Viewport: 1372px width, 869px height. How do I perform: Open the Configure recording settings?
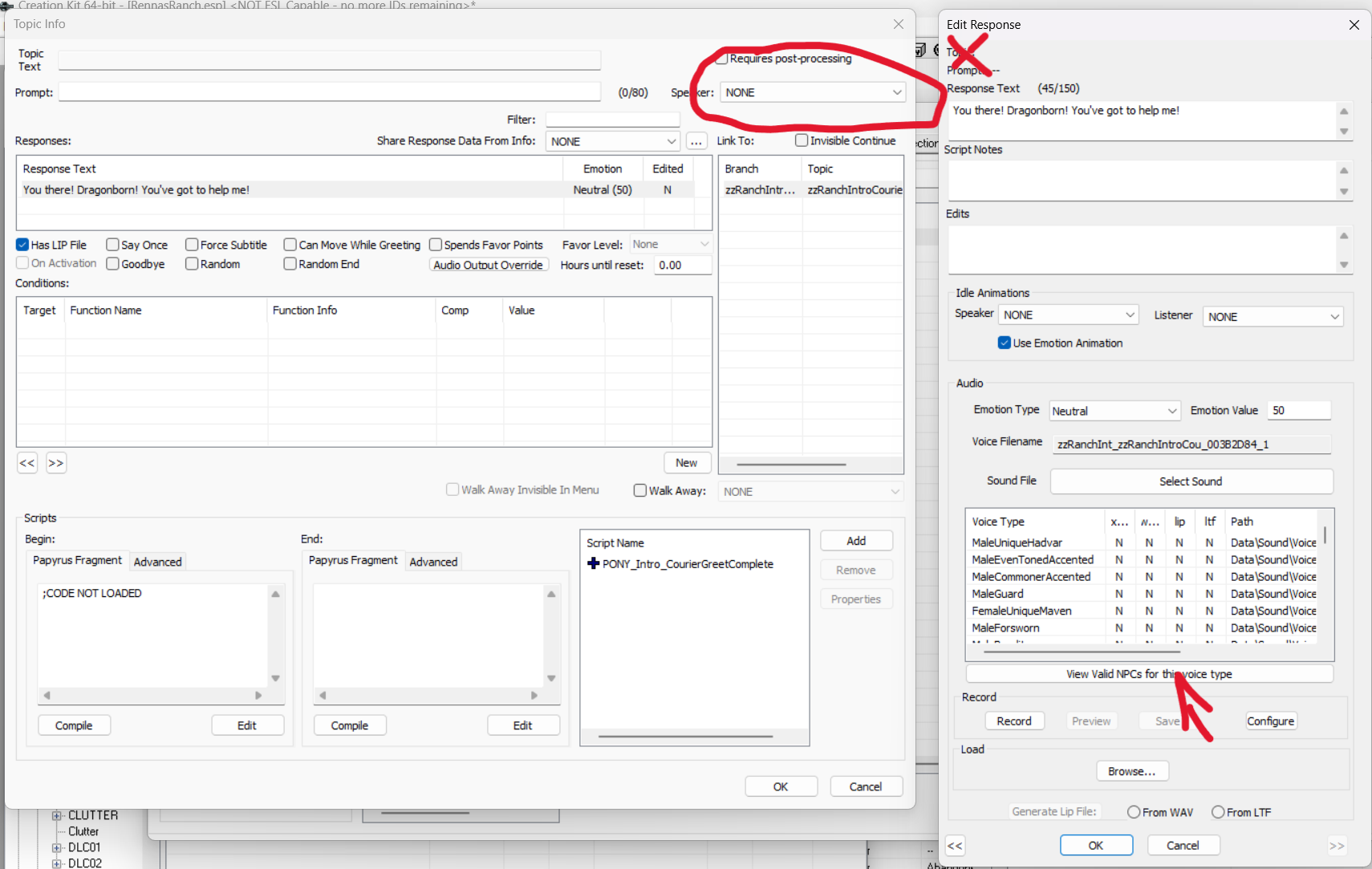(x=1270, y=721)
